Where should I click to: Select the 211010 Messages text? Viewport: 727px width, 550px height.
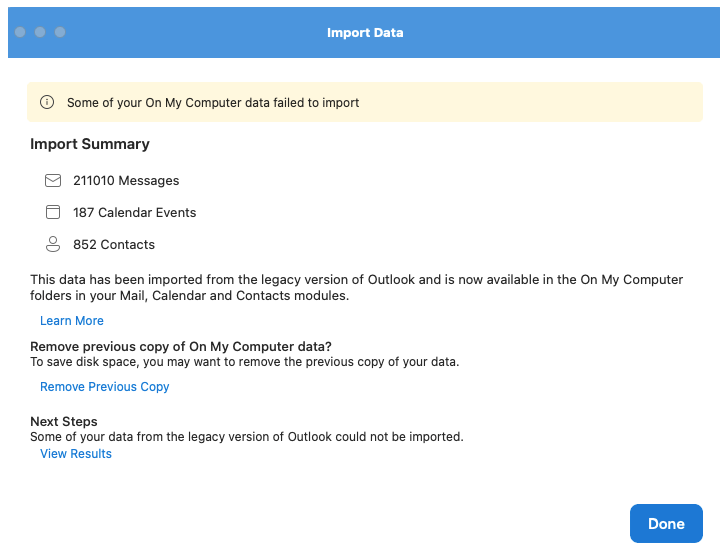click(126, 181)
